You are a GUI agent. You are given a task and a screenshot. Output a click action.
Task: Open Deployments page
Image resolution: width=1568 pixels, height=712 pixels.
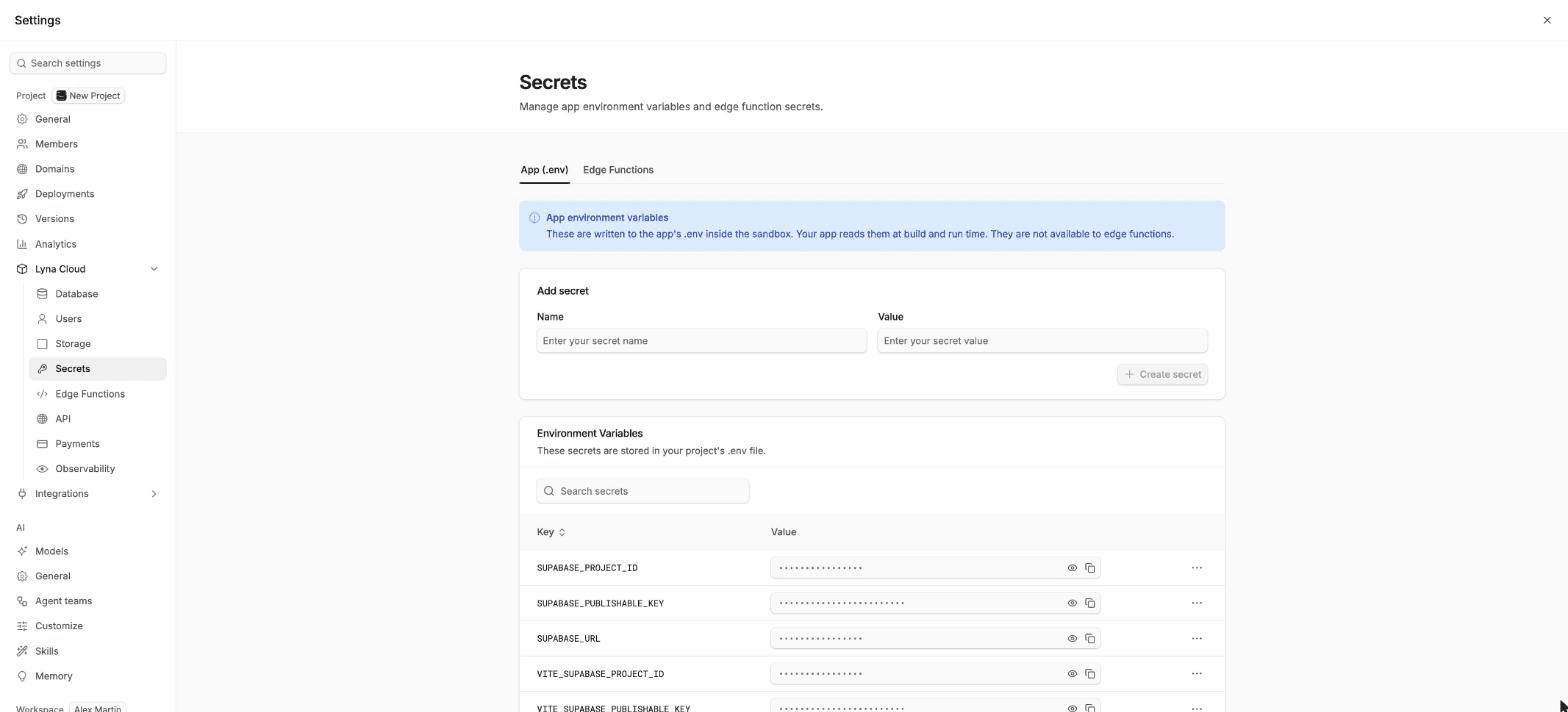[x=88, y=194]
